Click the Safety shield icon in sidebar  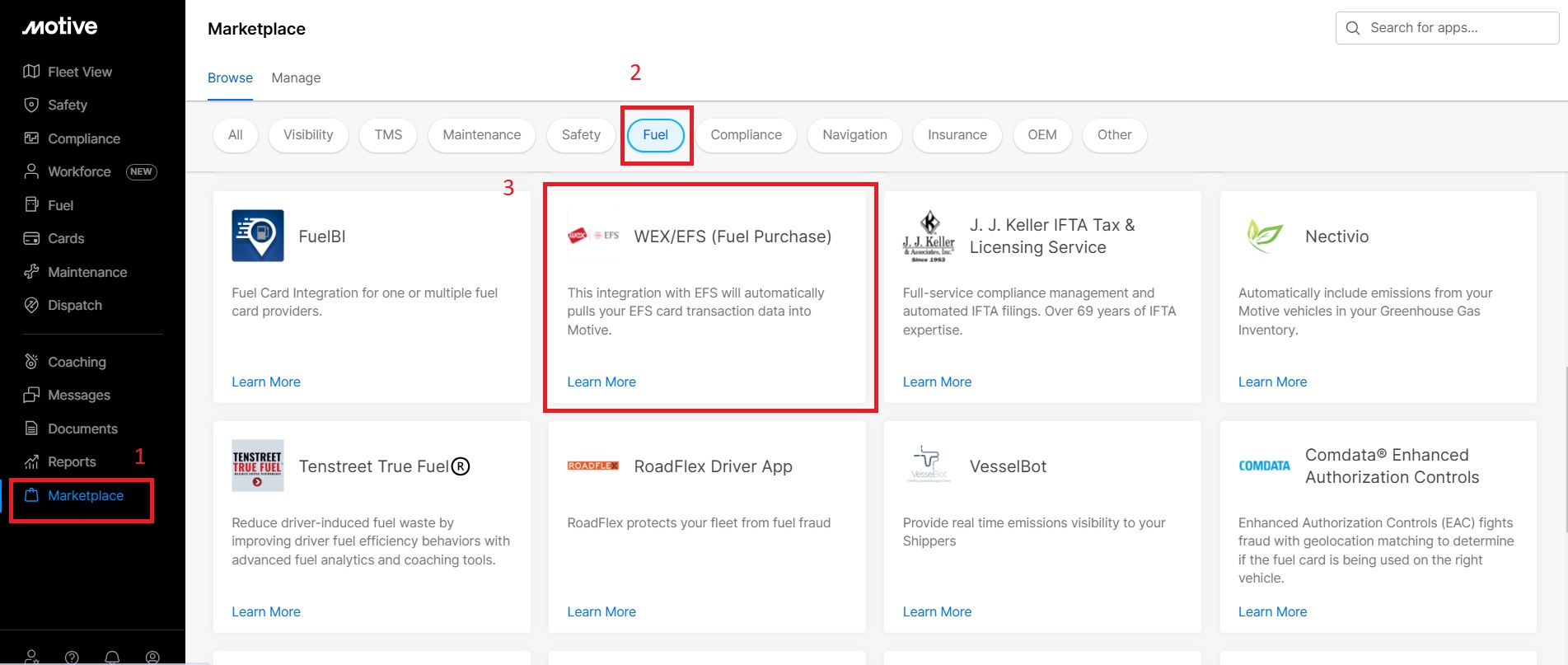[x=31, y=105]
